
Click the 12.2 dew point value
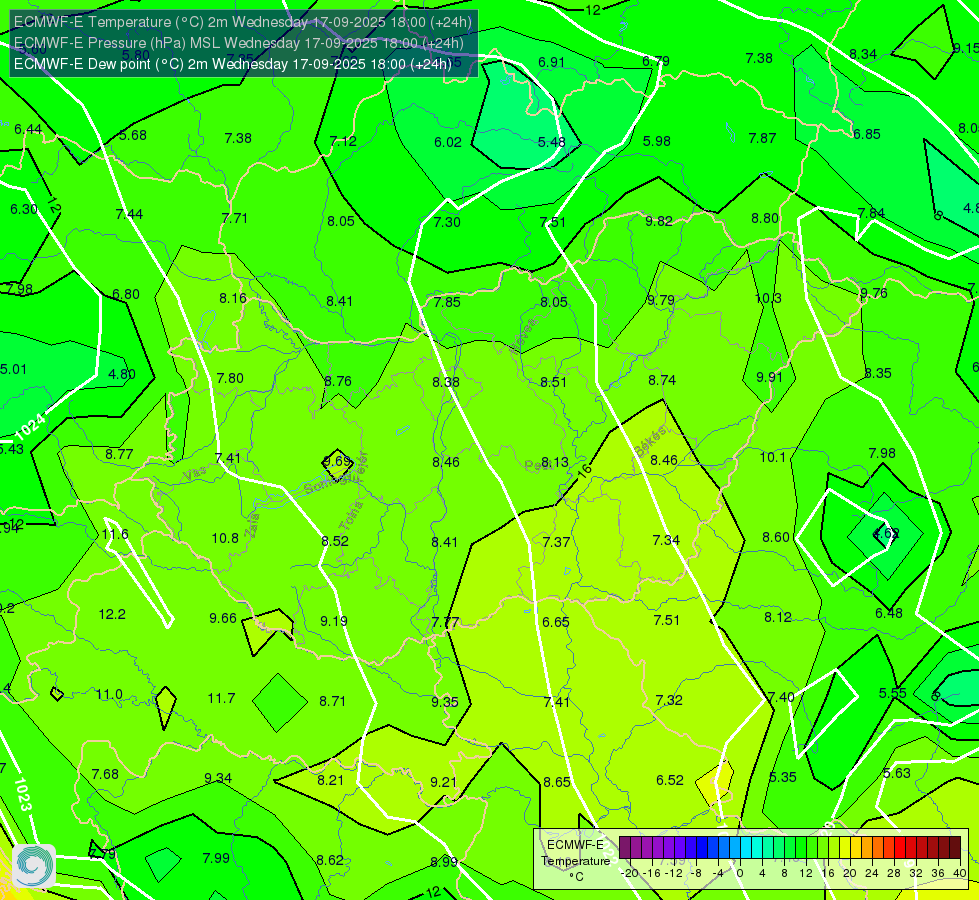[x=112, y=615]
